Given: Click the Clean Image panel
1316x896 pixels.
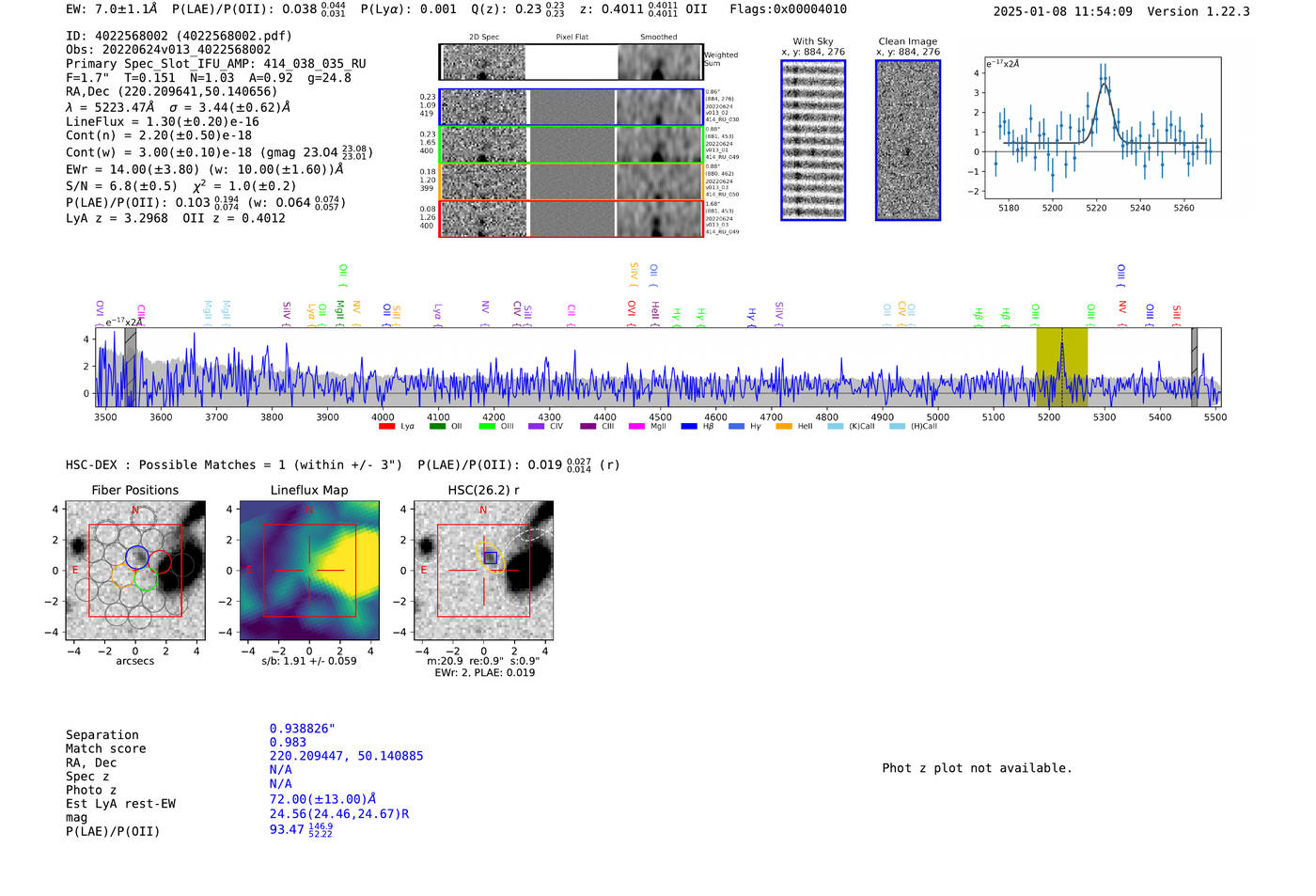Looking at the screenshot, I should (908, 140).
